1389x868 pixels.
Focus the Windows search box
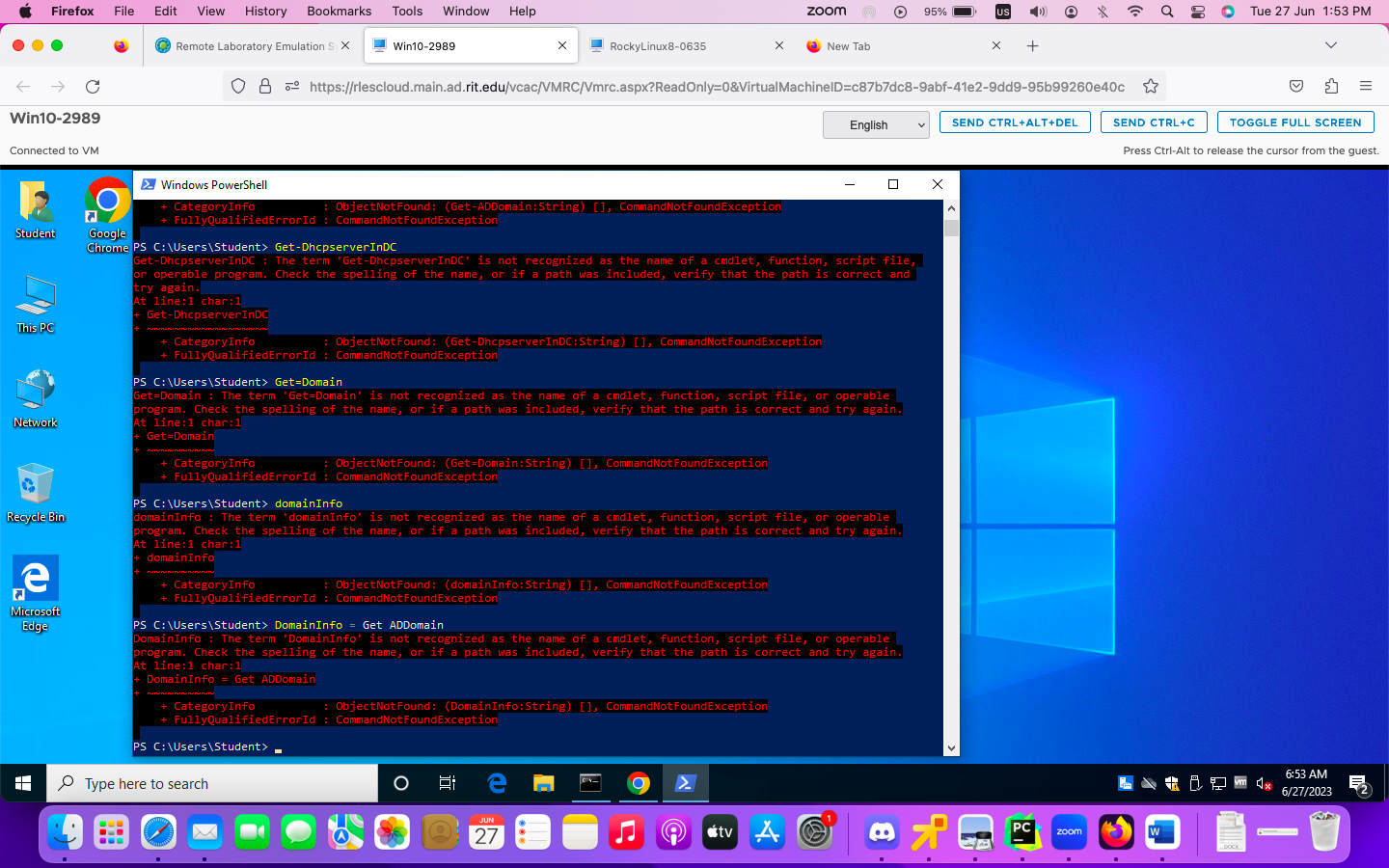212,783
